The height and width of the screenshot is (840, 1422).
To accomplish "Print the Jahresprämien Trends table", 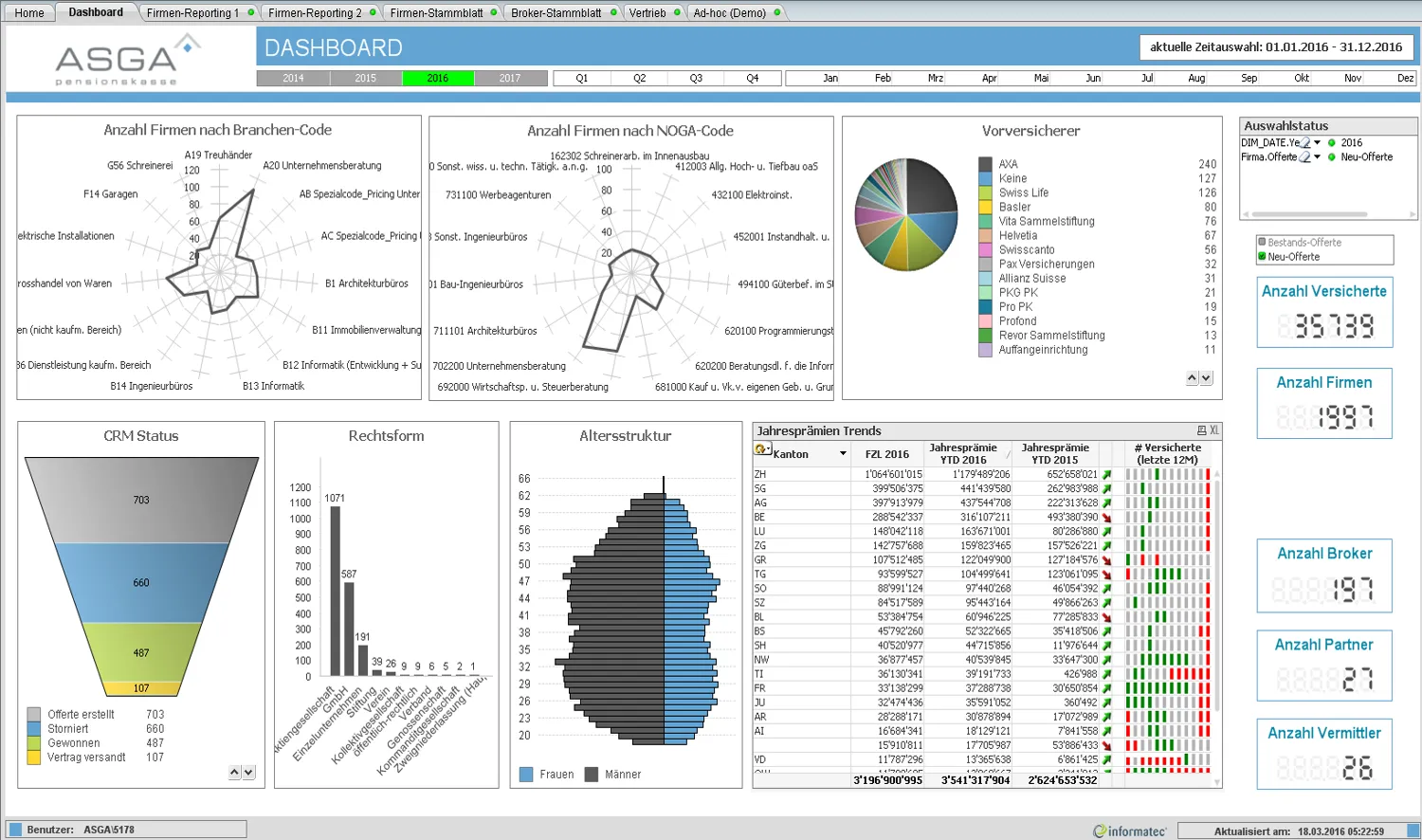I will pos(1201,430).
